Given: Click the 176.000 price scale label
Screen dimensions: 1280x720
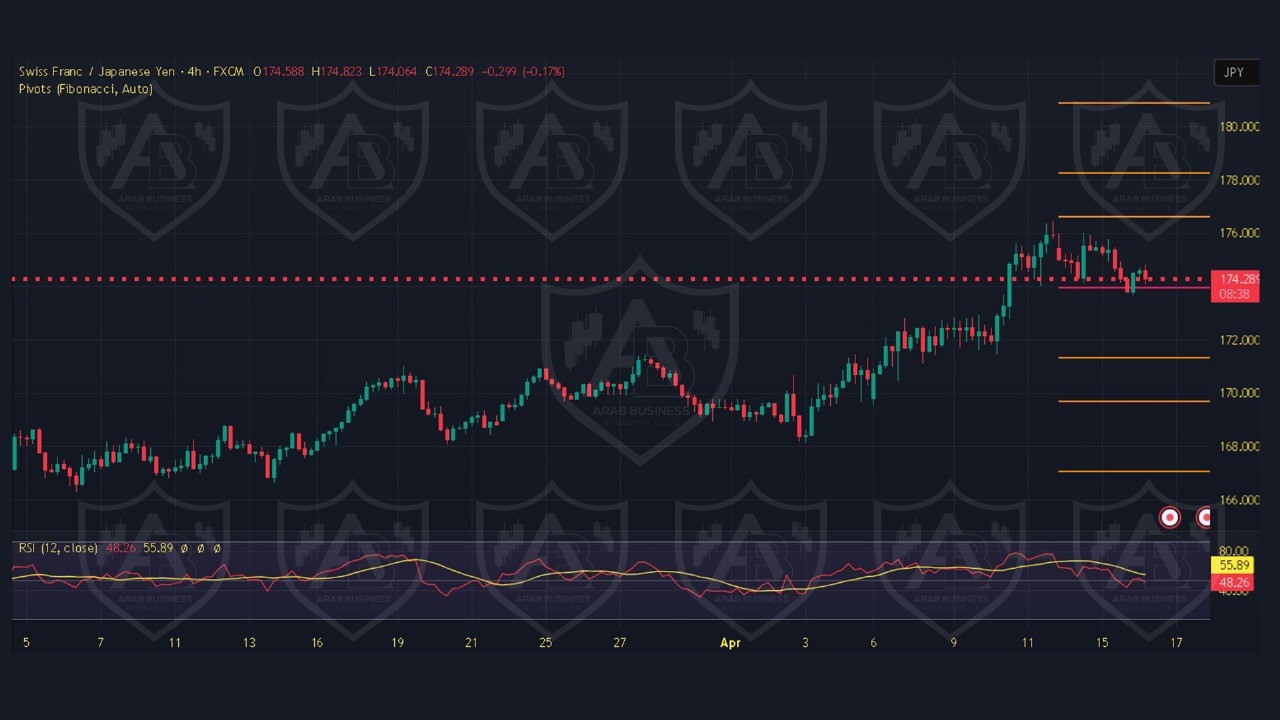Looking at the screenshot, I should coord(1238,233).
